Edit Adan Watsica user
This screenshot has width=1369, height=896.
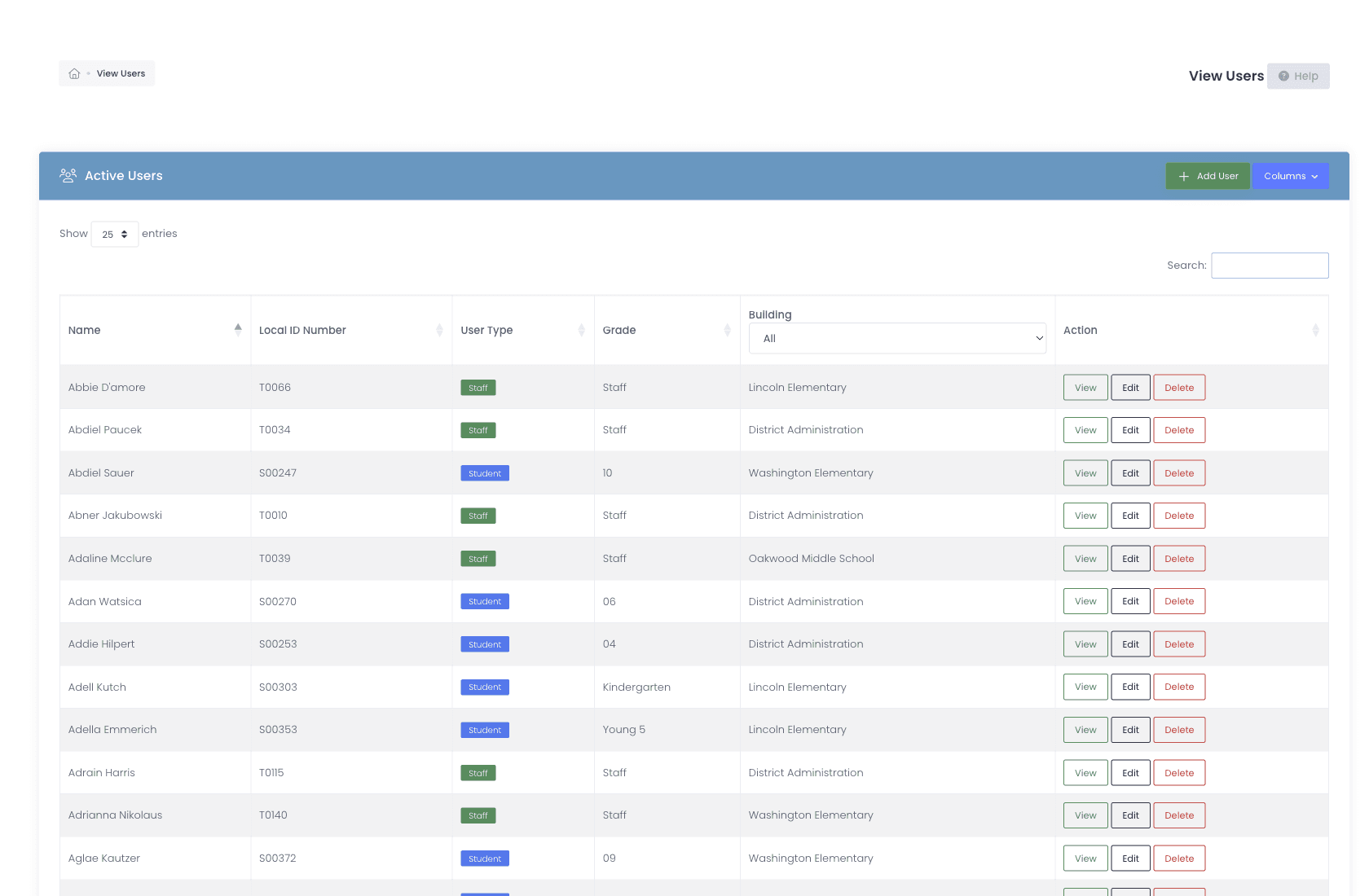pos(1130,601)
